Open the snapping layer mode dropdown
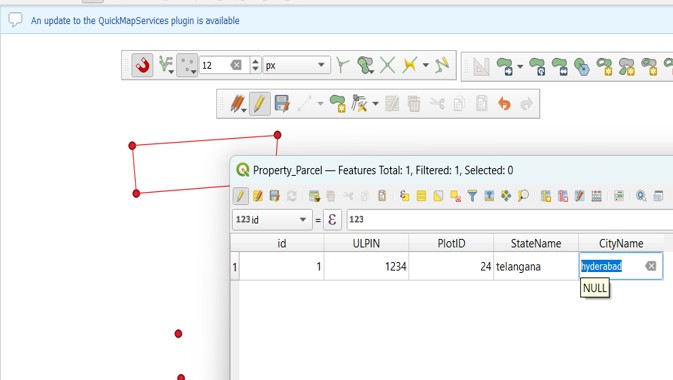The height and width of the screenshot is (380, 673). coord(165,65)
